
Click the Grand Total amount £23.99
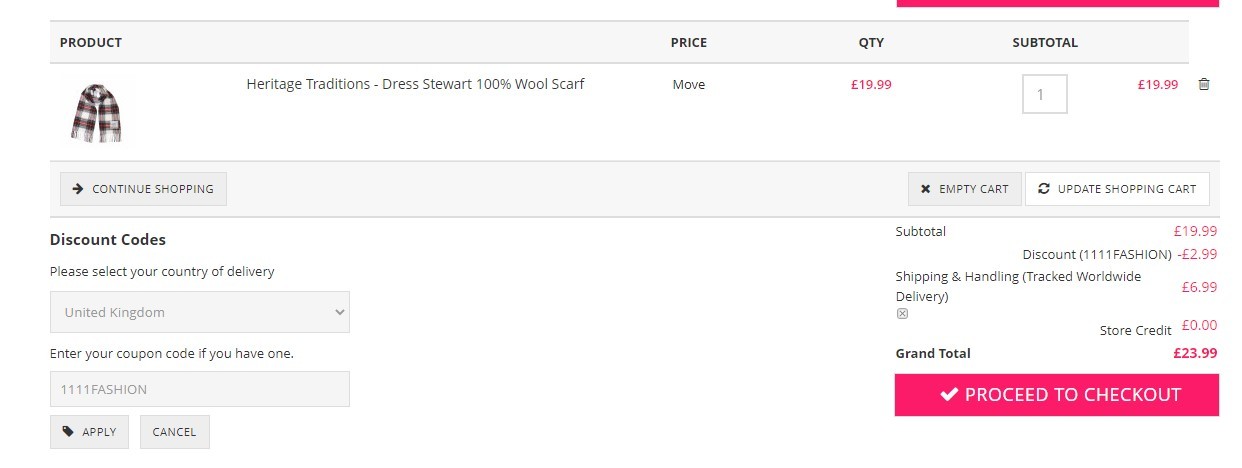tap(1195, 353)
